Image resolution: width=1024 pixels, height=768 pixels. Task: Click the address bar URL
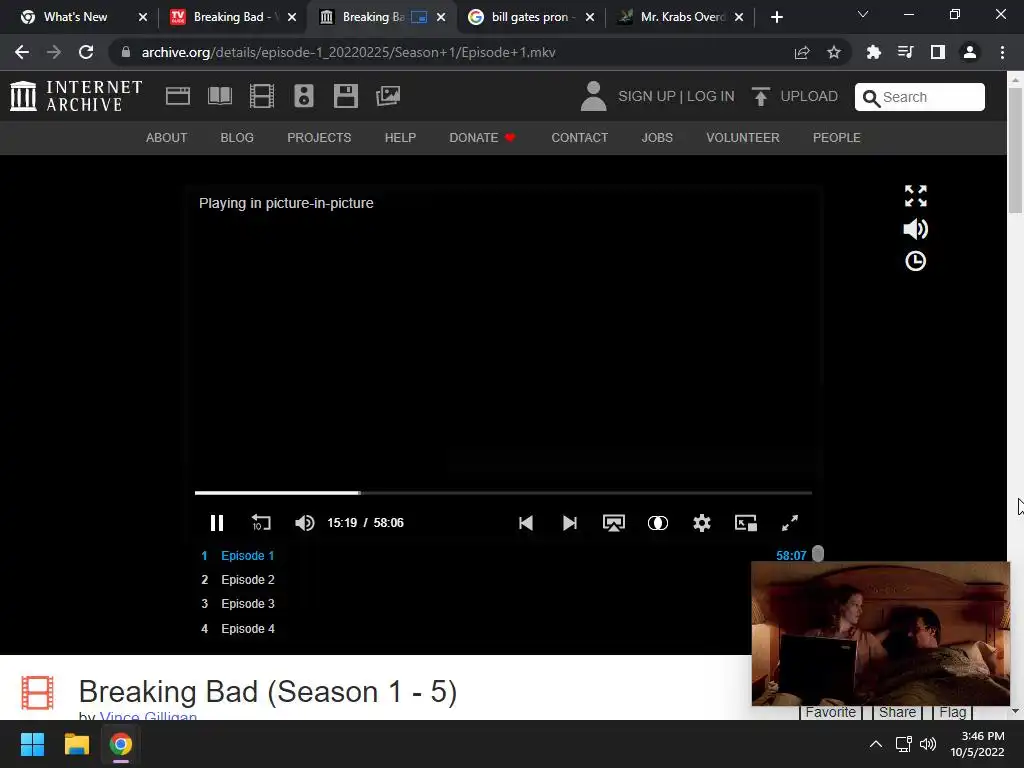click(348, 52)
